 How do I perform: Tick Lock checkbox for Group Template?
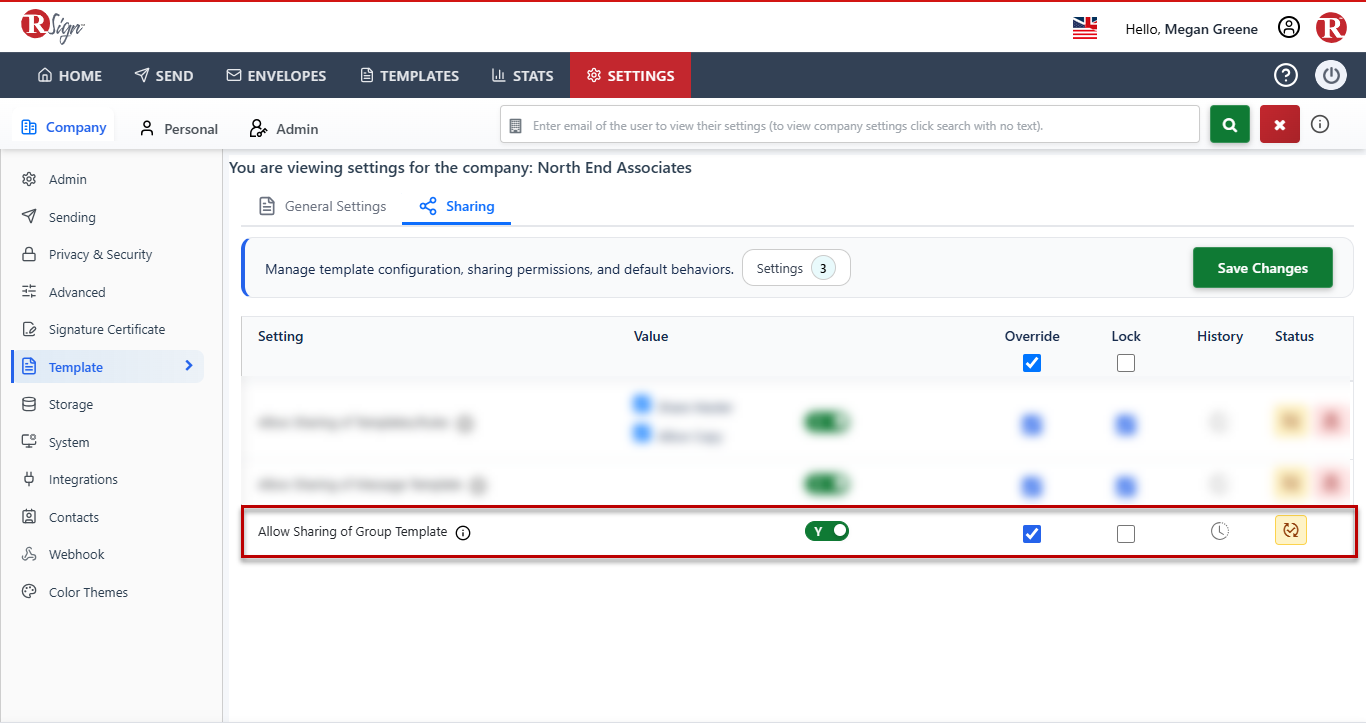1126,534
